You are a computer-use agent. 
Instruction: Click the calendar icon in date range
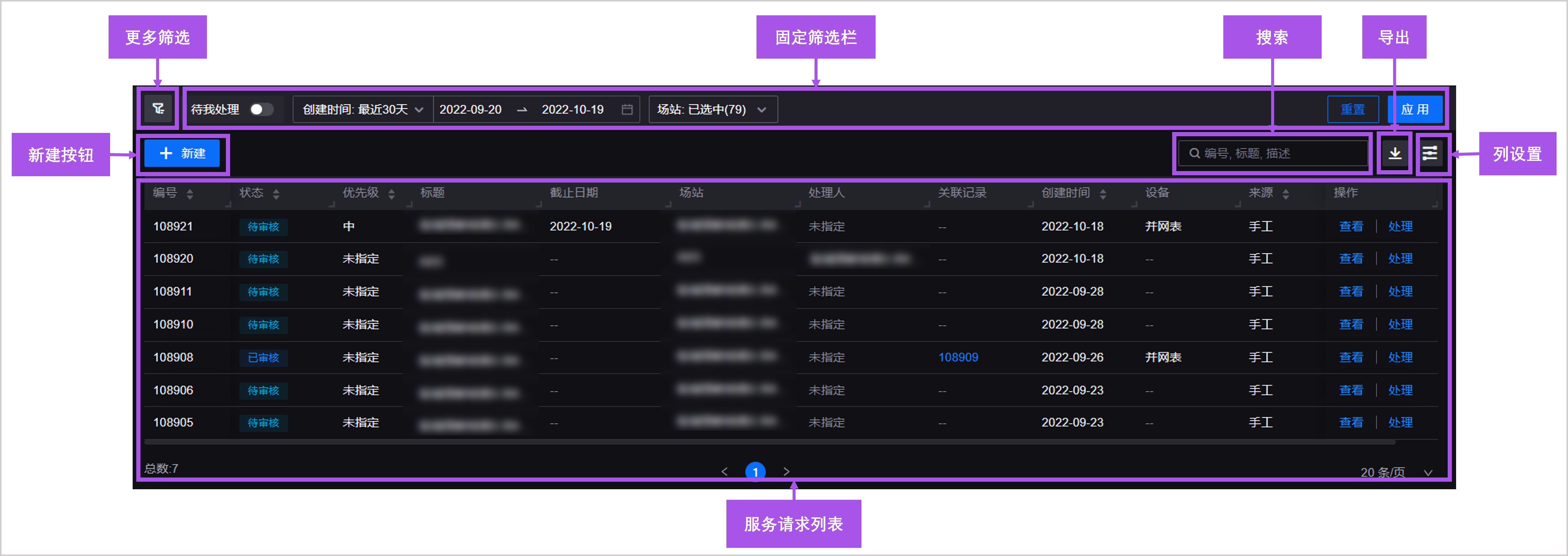pyautogui.click(x=627, y=109)
